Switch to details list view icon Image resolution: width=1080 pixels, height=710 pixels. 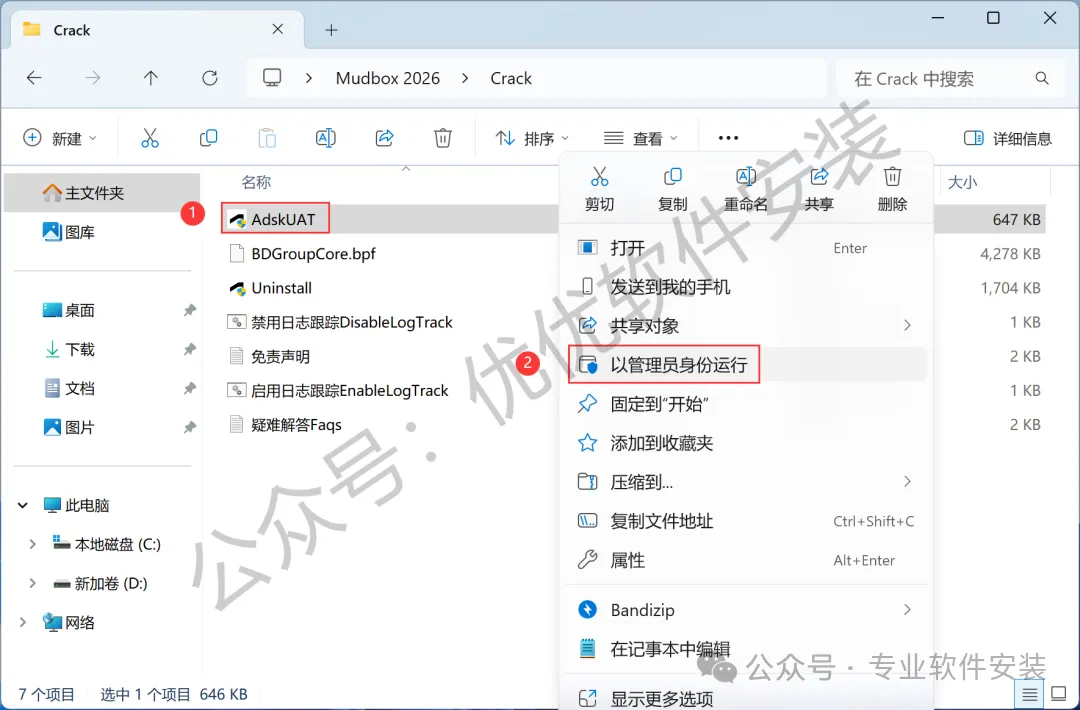[x=1029, y=694]
